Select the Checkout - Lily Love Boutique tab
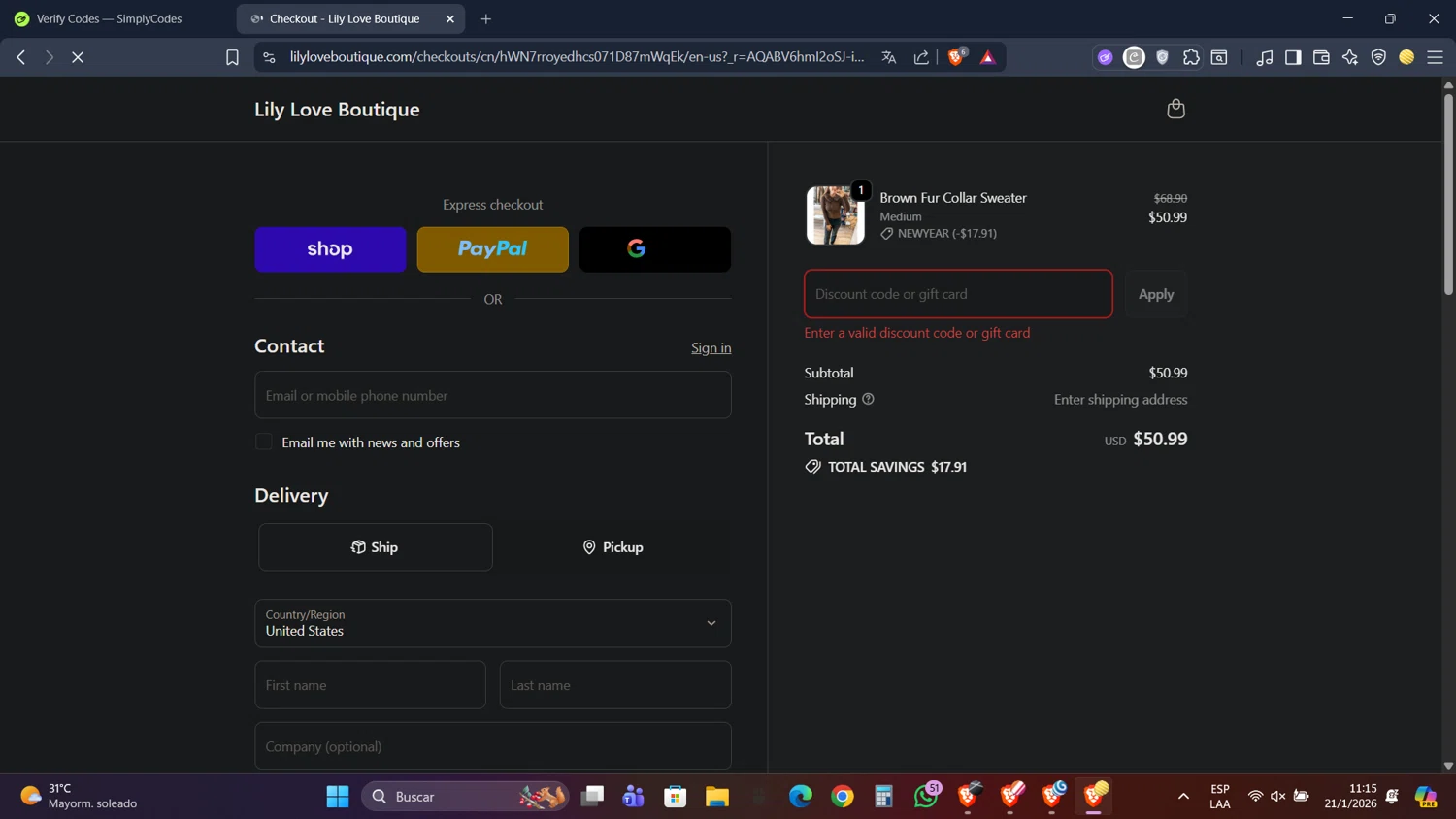Viewport: 1456px width, 819px height. coord(345,18)
